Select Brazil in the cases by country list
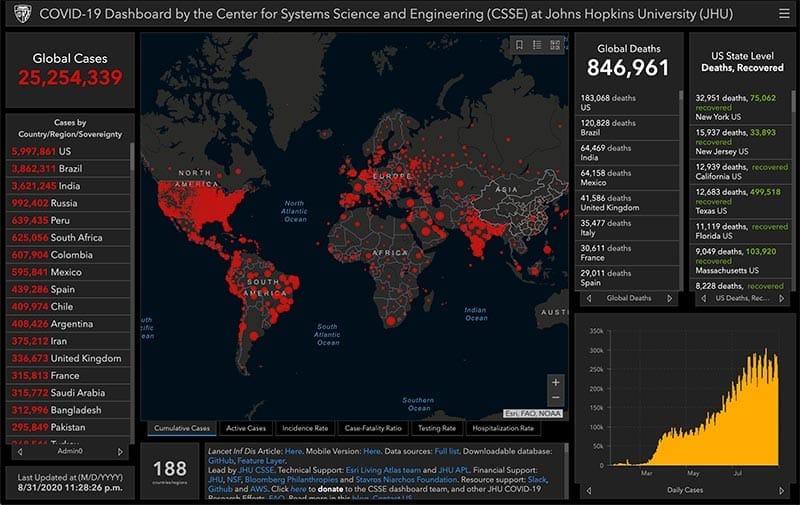 (x=68, y=169)
